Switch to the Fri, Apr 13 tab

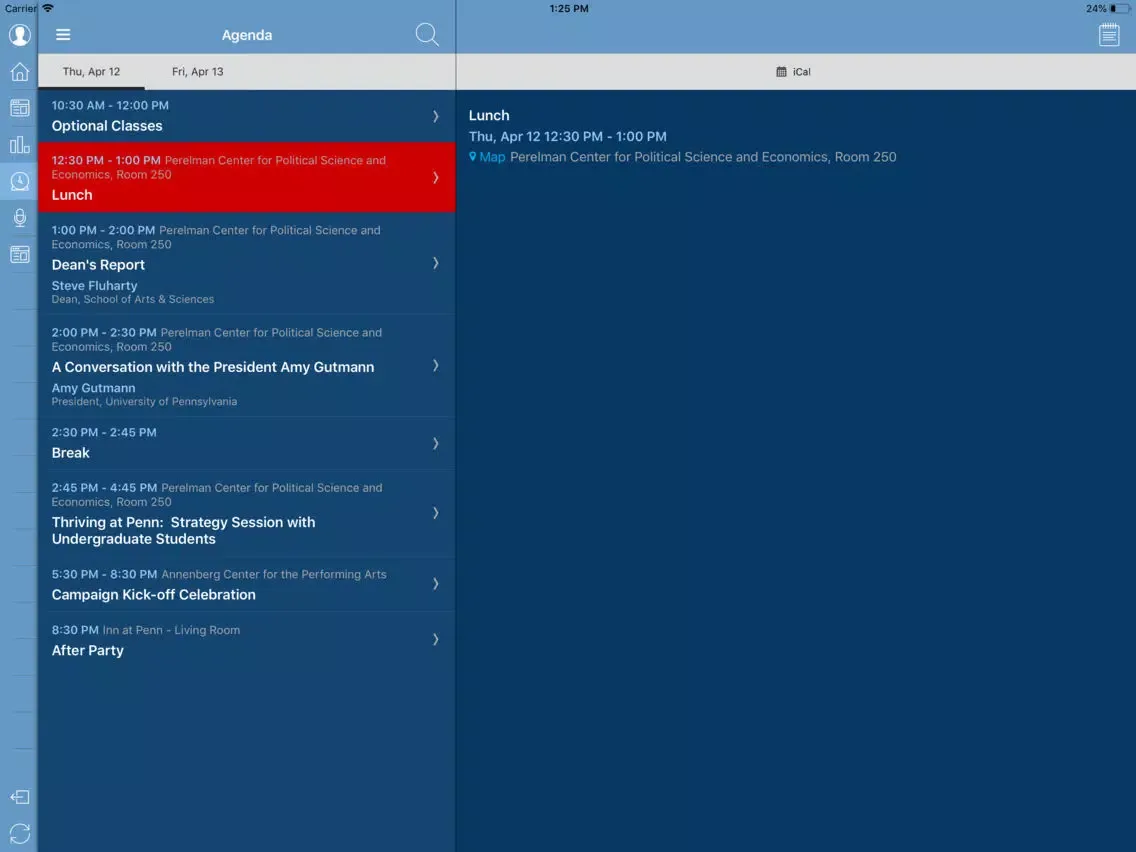point(198,72)
